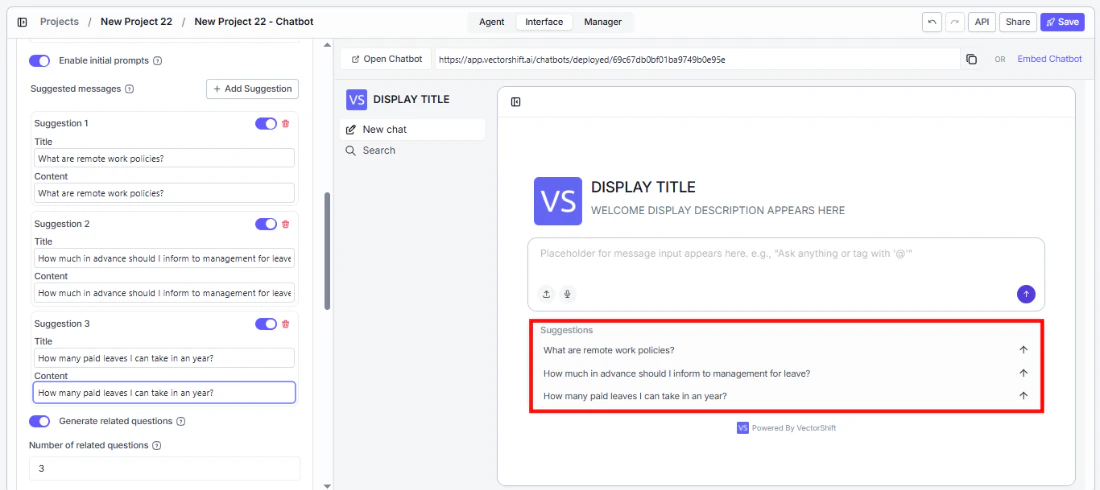Click the purple send arrow button
The height and width of the screenshot is (490, 1100).
click(1026, 294)
